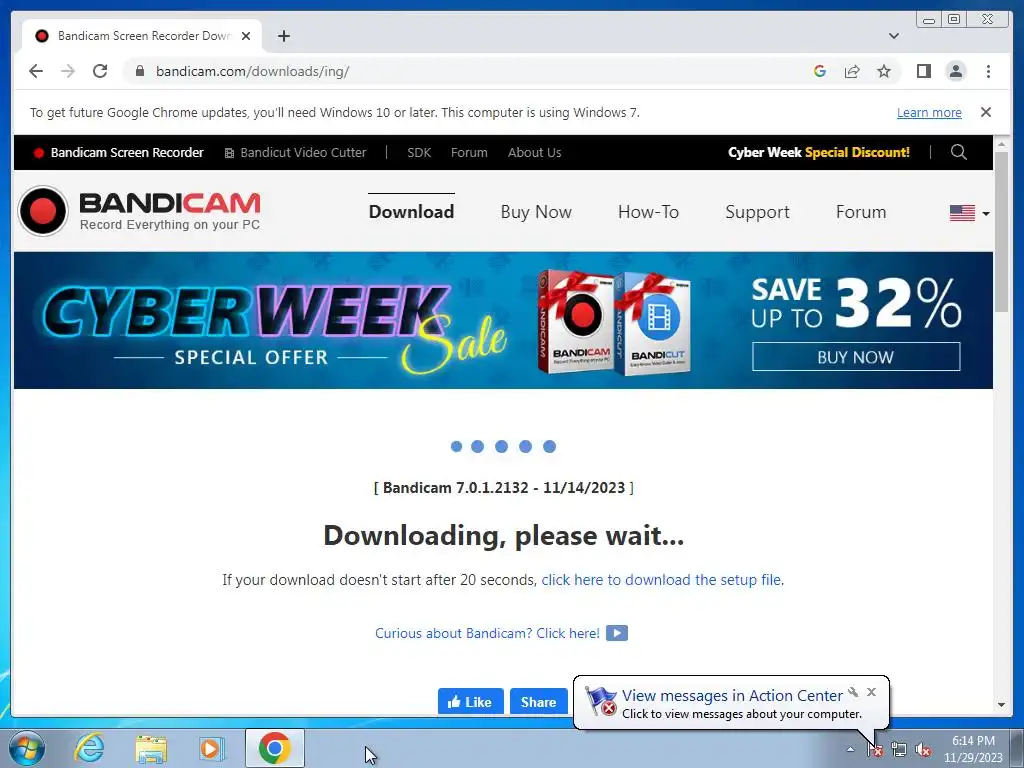The image size is (1024, 768).
Task: View site information via the padlock icon
Action: coord(139,71)
